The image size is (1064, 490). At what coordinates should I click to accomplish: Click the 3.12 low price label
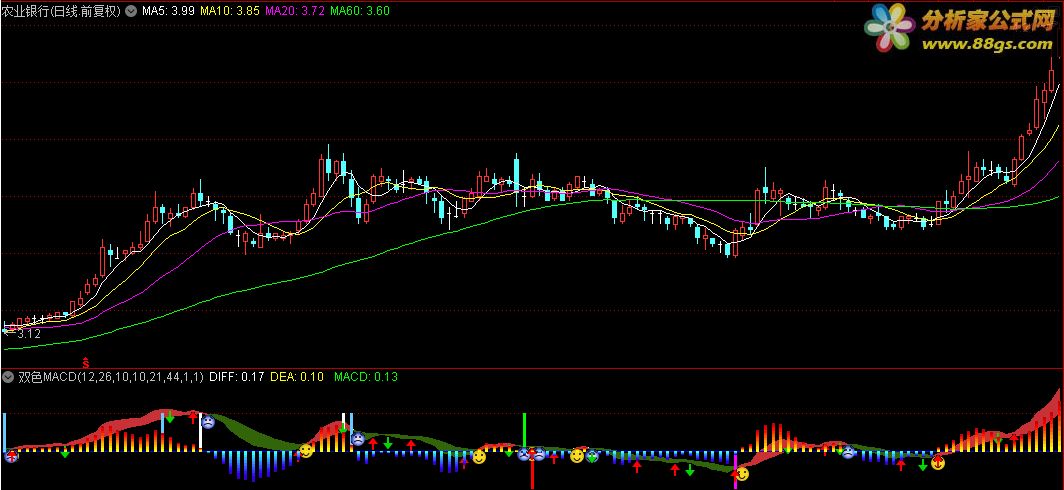click(x=28, y=334)
